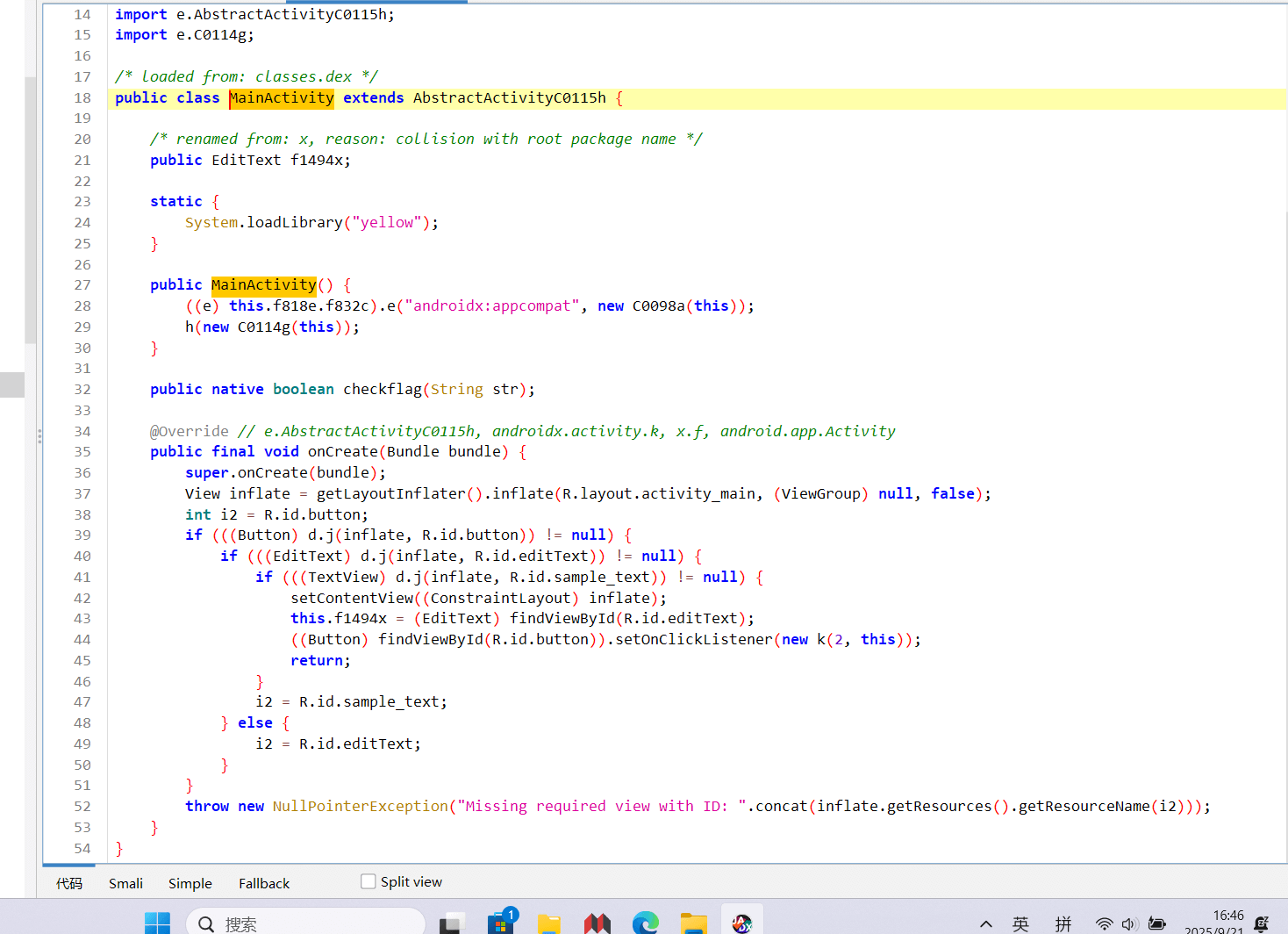The image size is (1288, 934).
Task: Open Task View from the taskbar
Action: pyautogui.click(x=453, y=923)
